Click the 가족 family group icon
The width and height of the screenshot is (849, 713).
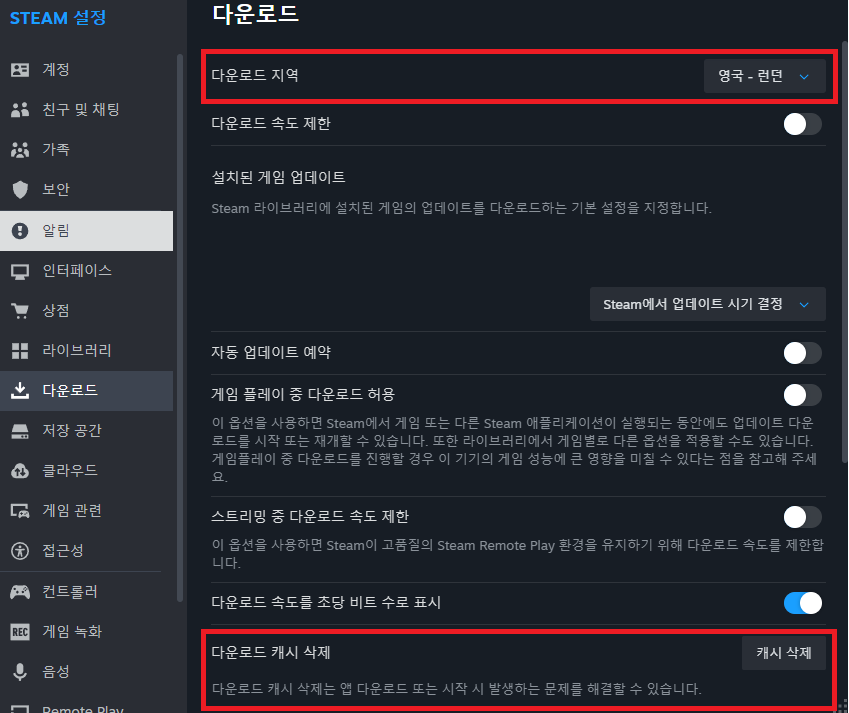[20, 149]
